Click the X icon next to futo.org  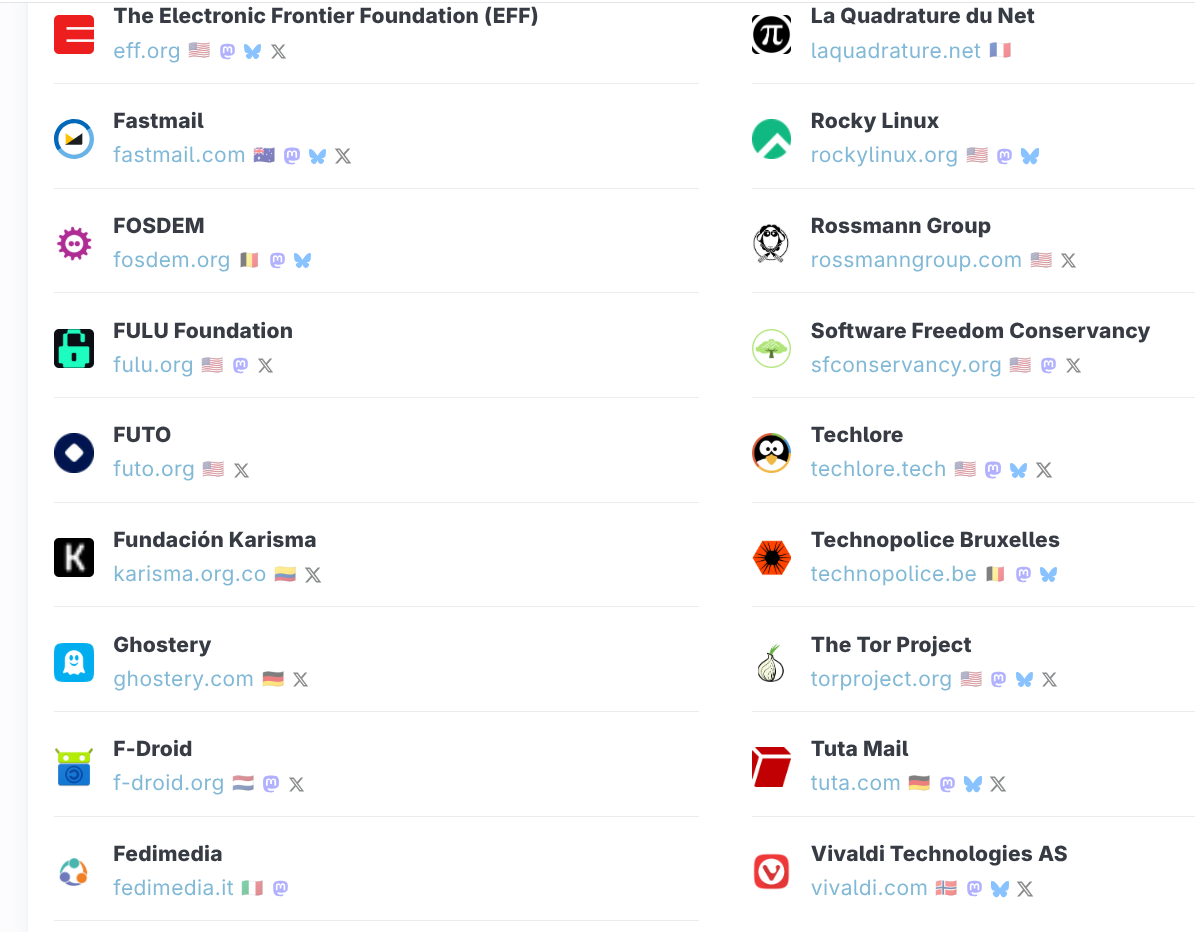(241, 470)
